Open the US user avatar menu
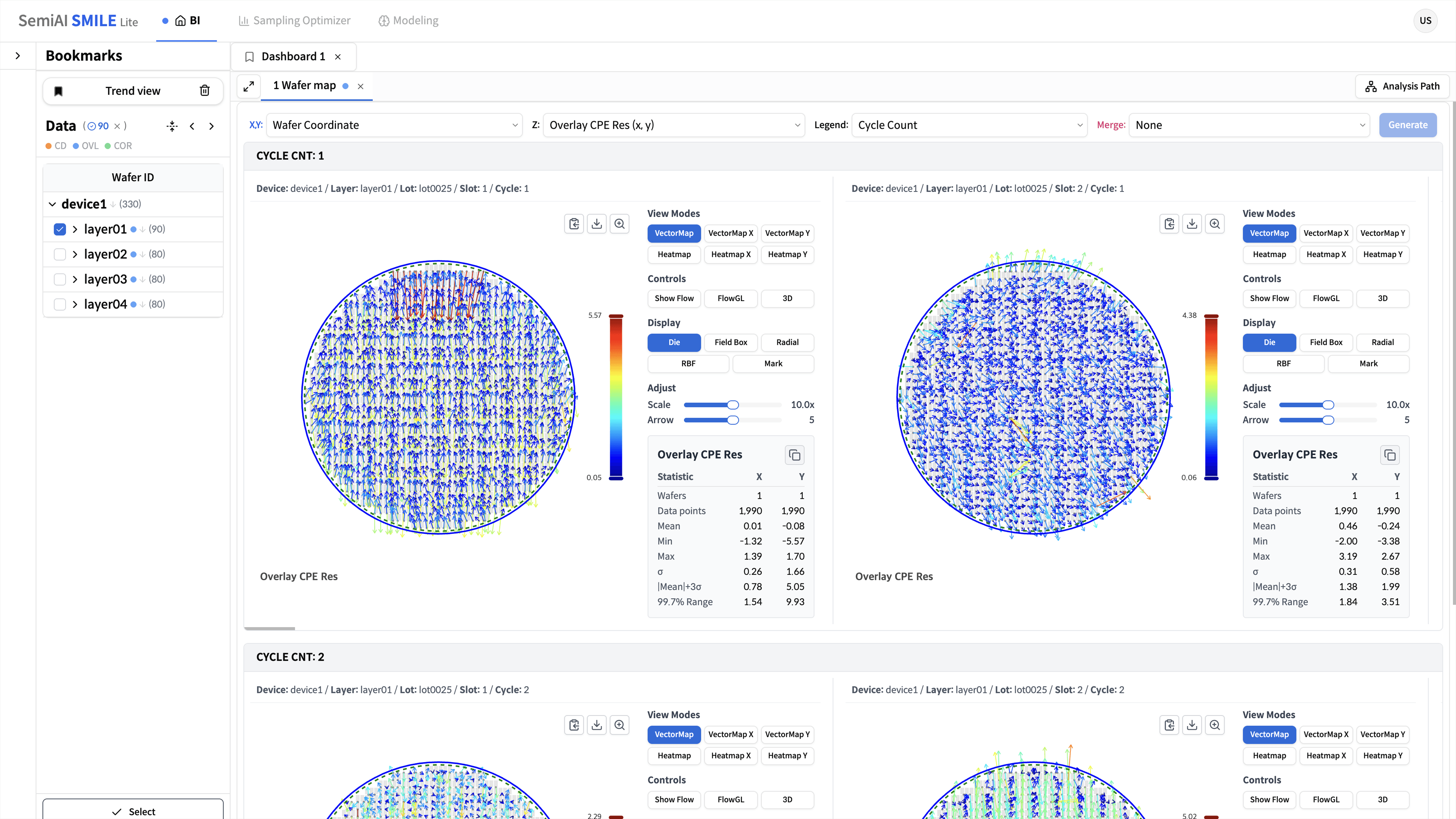 (1426, 21)
